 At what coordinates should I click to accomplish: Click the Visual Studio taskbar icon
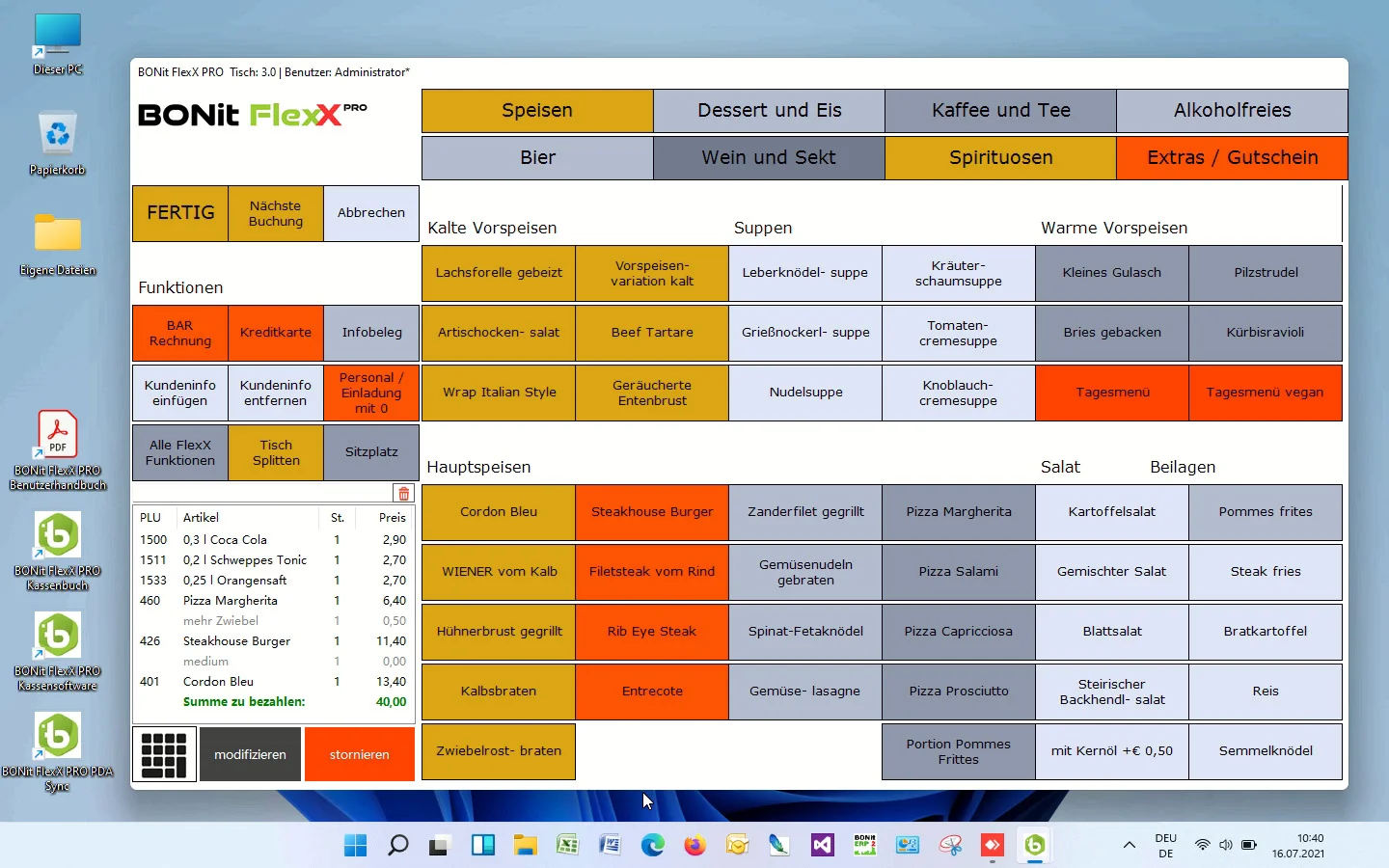point(822,846)
